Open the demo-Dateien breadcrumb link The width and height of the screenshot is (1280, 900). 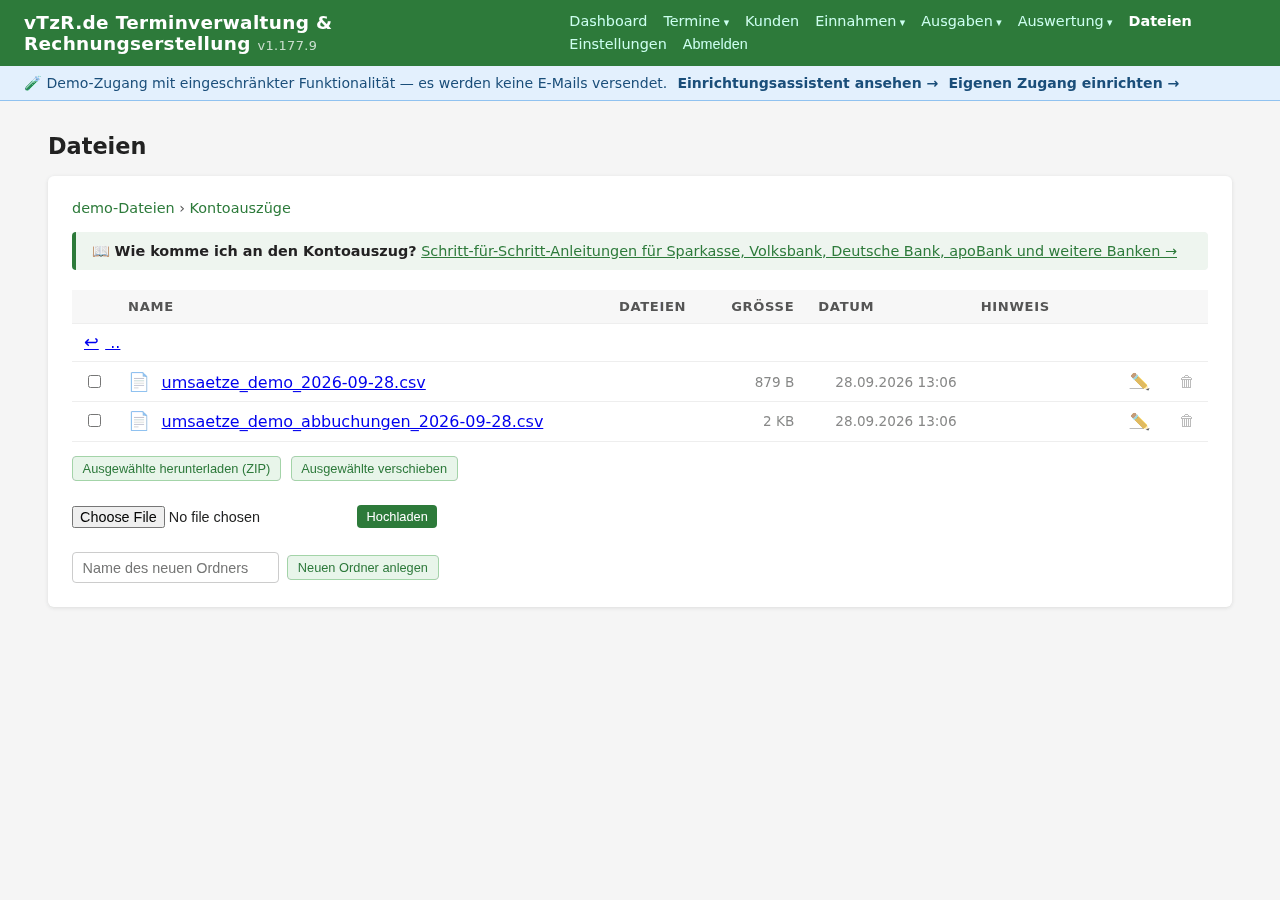(x=123, y=208)
